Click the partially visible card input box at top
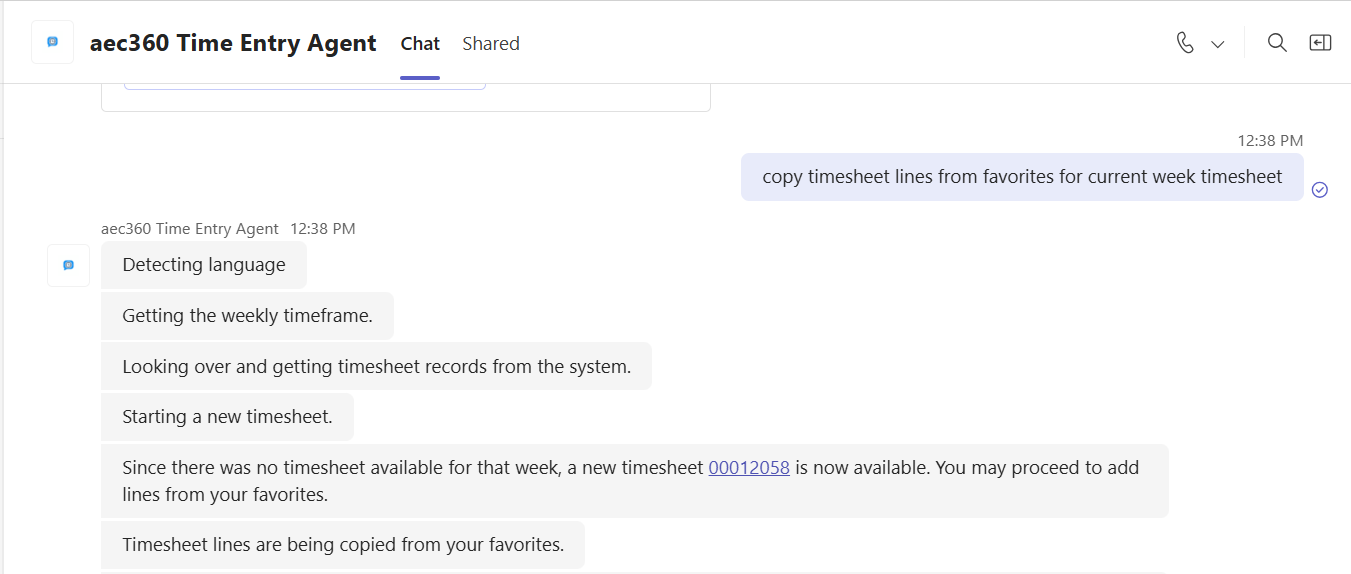The image size is (1351, 574). [x=305, y=86]
